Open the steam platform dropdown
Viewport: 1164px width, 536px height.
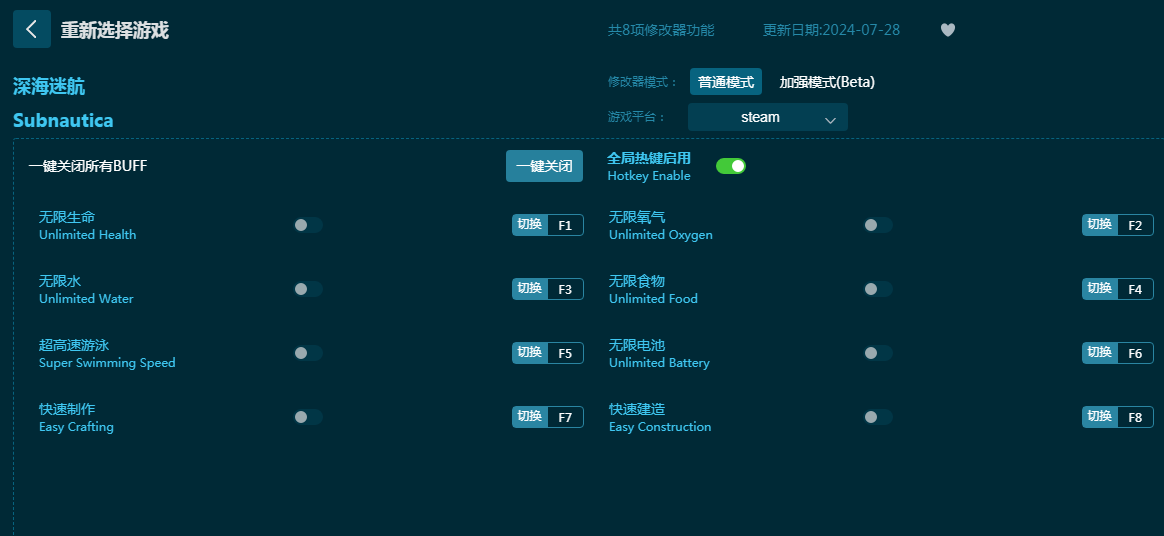coord(768,117)
